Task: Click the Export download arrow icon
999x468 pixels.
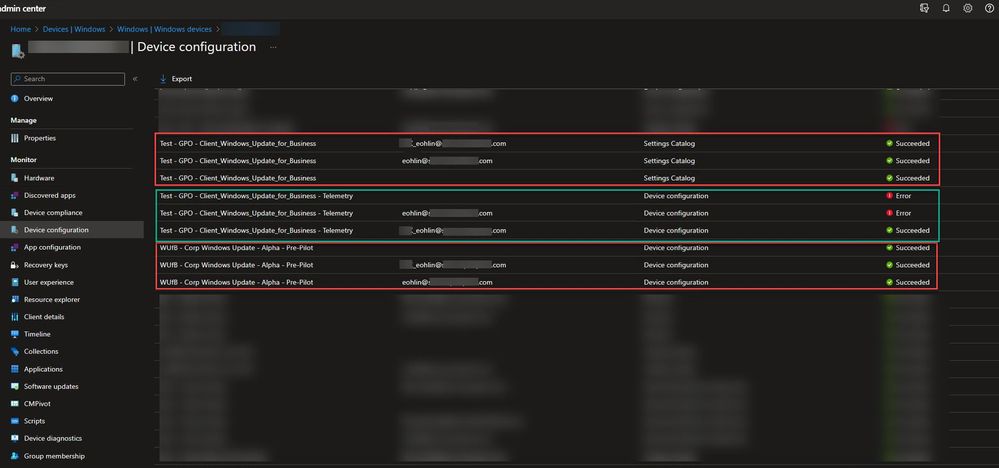Action: pos(163,79)
